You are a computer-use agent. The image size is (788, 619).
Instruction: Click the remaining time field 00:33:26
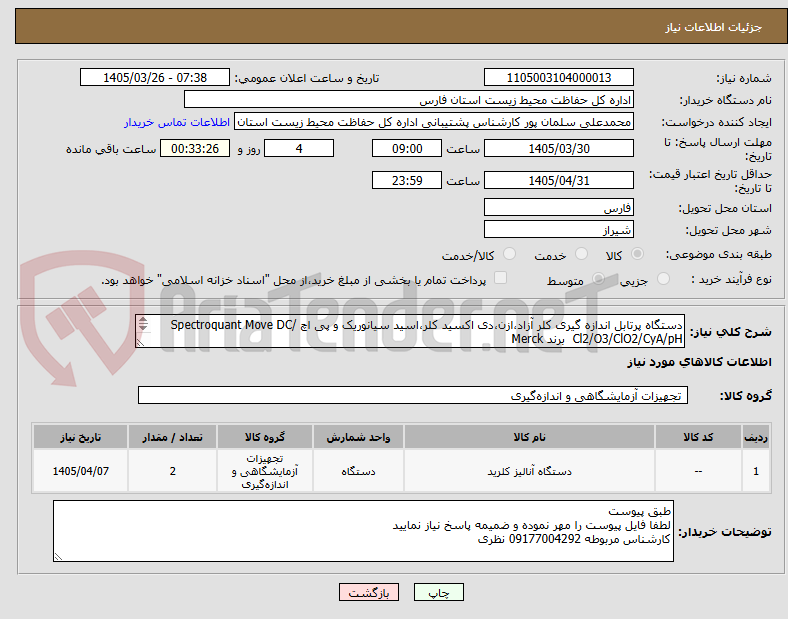pos(195,148)
